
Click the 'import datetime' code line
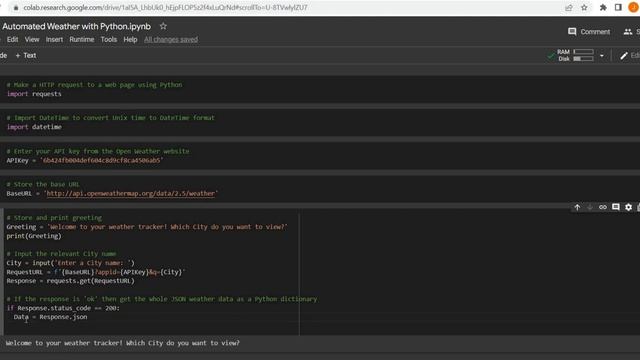tap(34, 127)
